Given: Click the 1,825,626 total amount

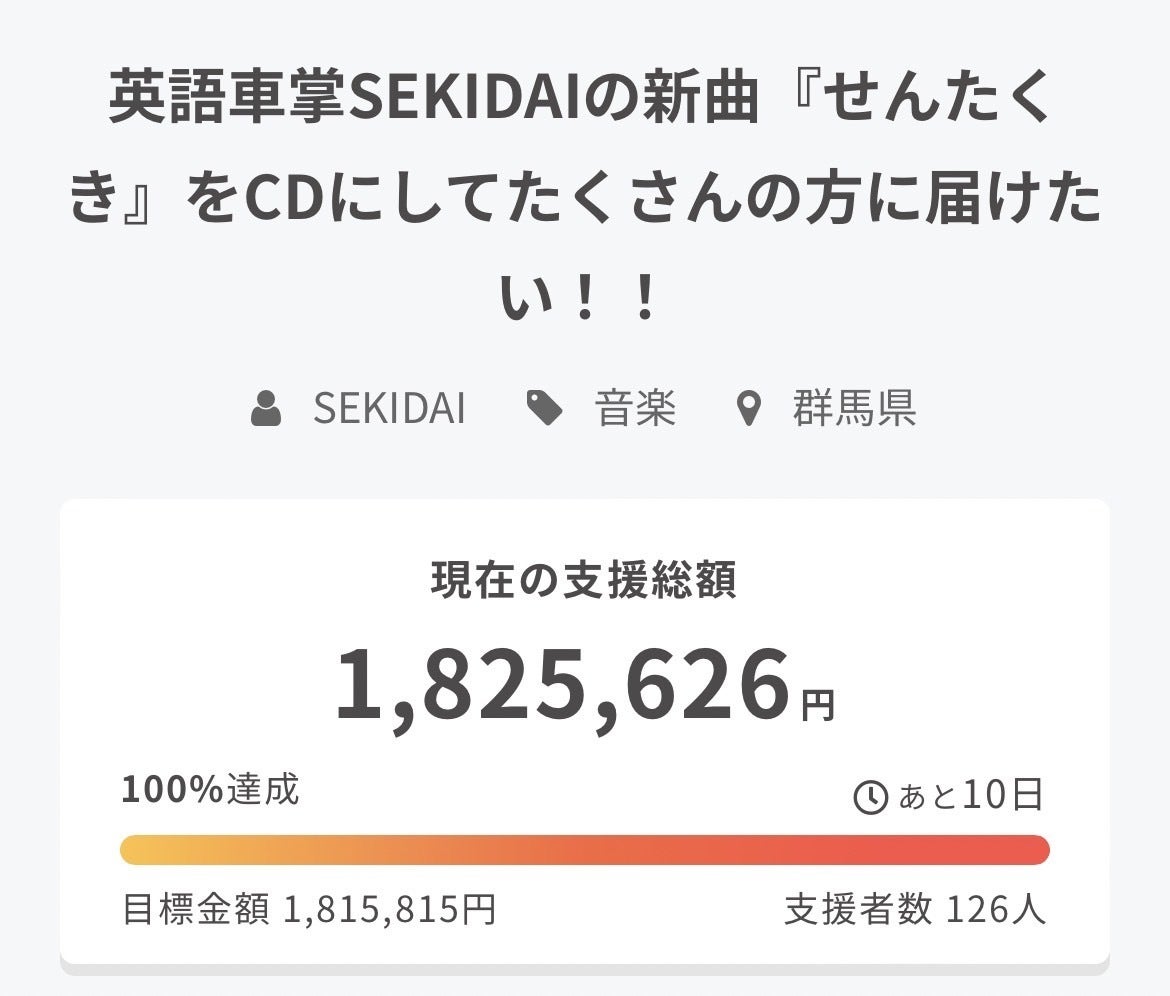Looking at the screenshot, I should click(562, 686).
